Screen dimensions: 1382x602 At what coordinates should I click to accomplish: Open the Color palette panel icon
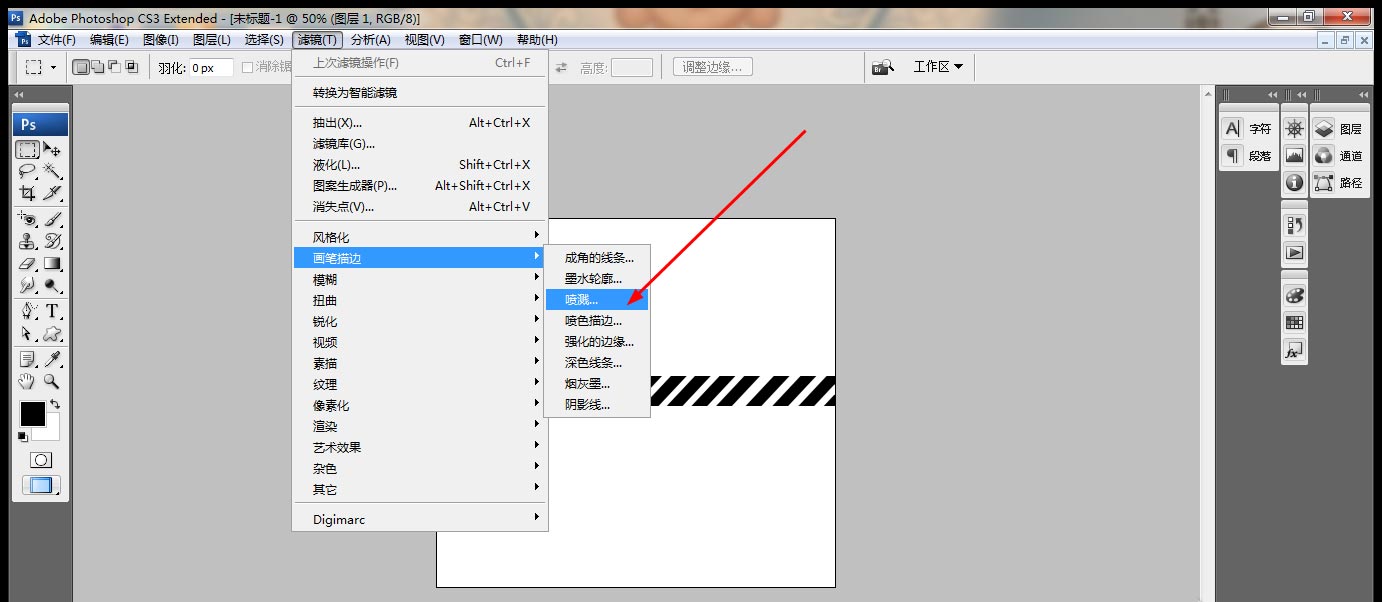pos(1295,295)
